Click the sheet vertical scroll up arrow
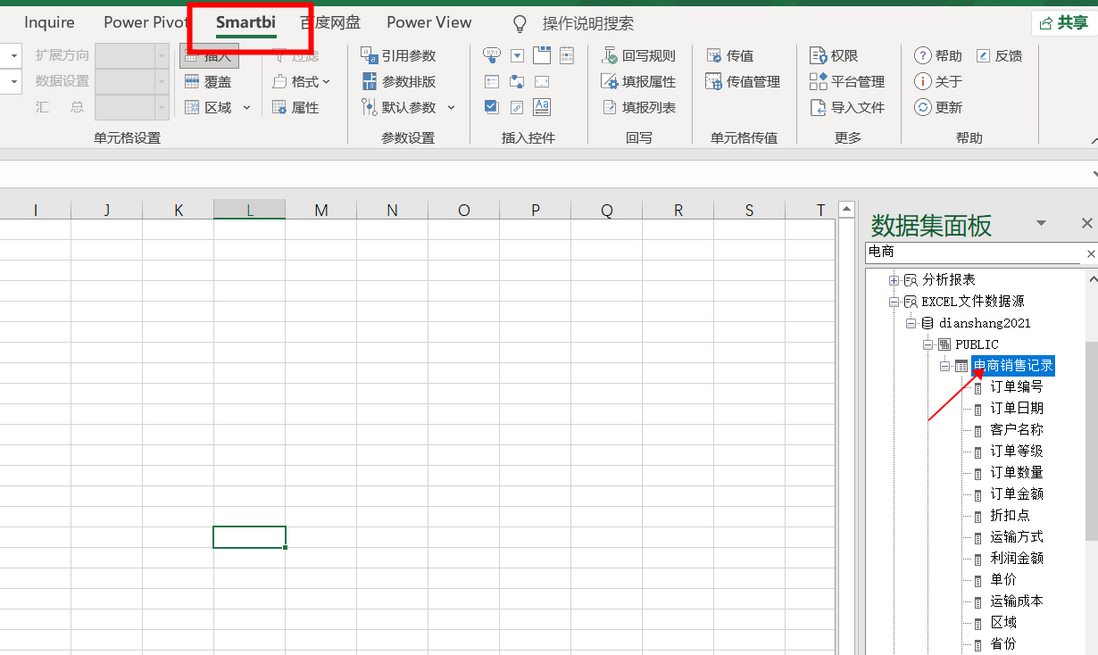The height and width of the screenshot is (655, 1098). coord(847,209)
